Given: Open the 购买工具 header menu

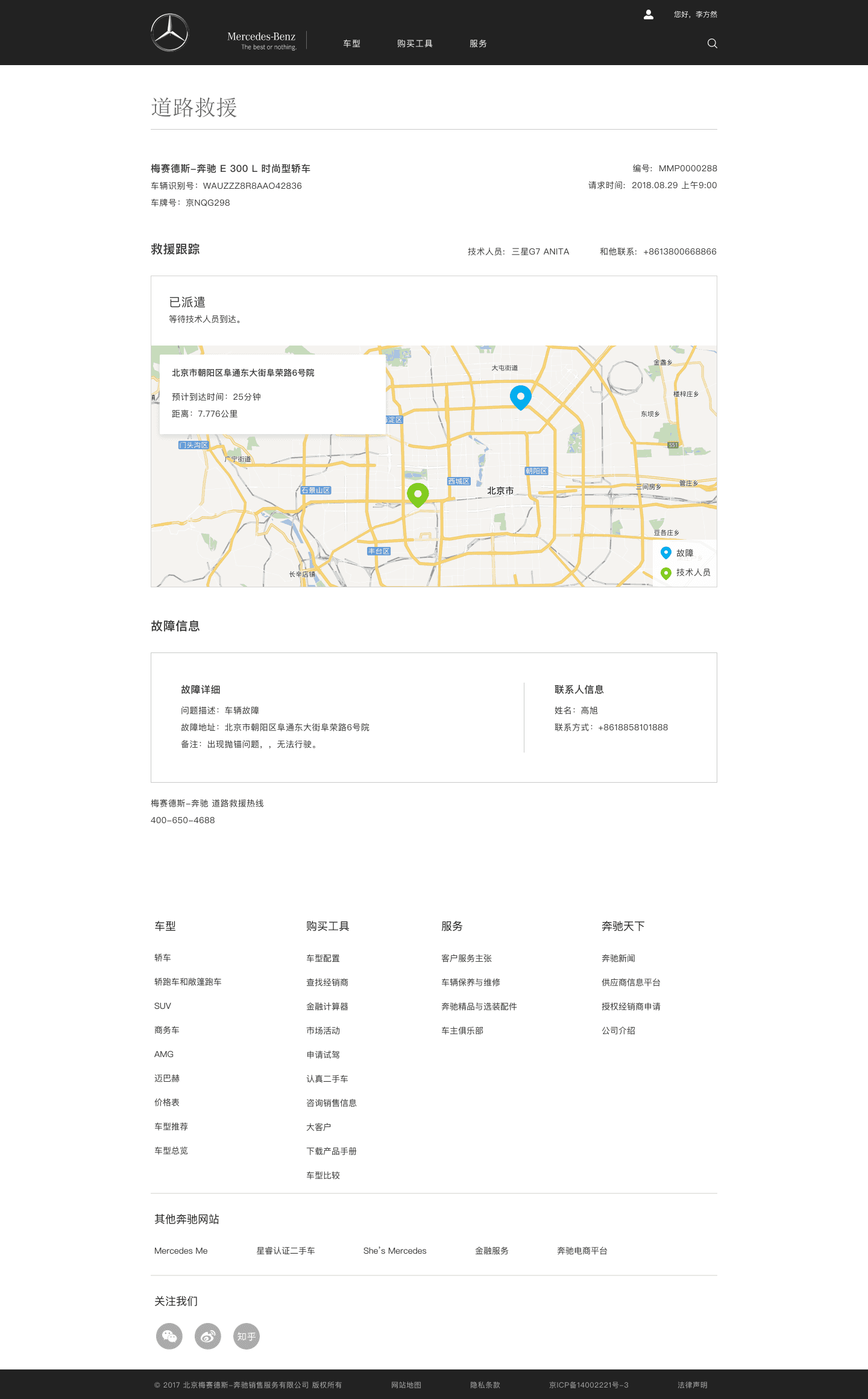Looking at the screenshot, I should 415,43.
